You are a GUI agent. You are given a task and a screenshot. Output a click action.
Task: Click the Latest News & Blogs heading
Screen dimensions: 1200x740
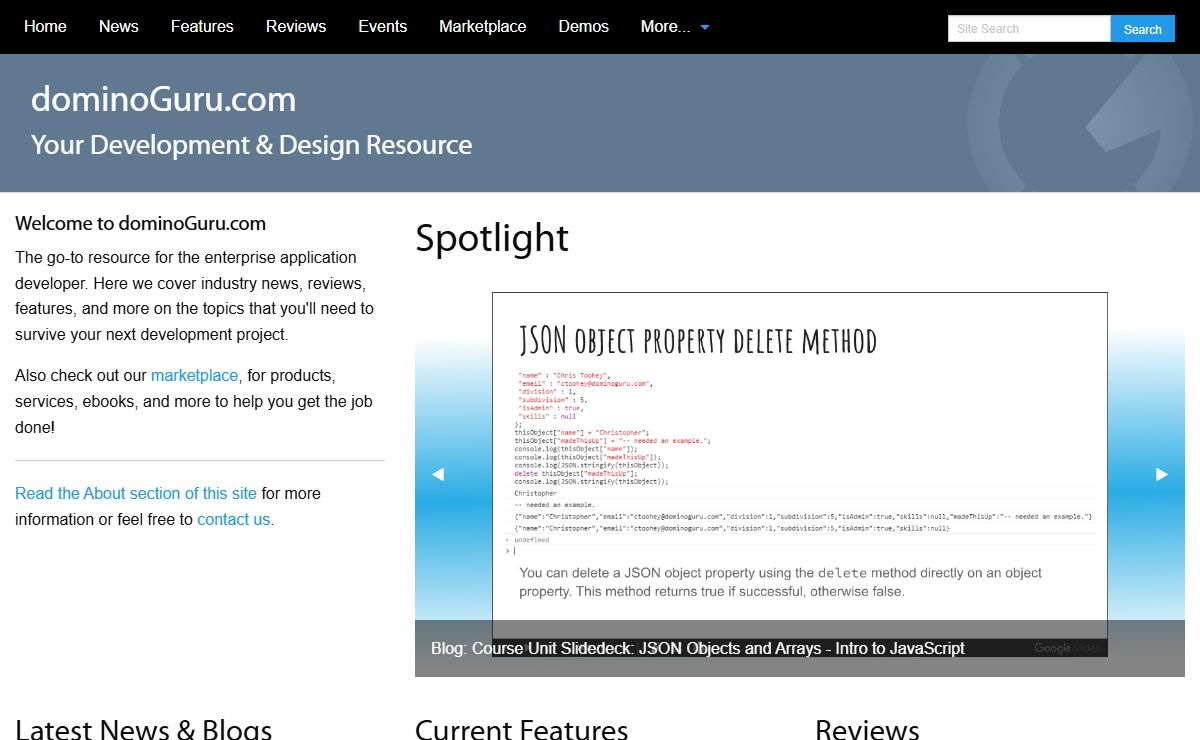[x=143, y=728]
